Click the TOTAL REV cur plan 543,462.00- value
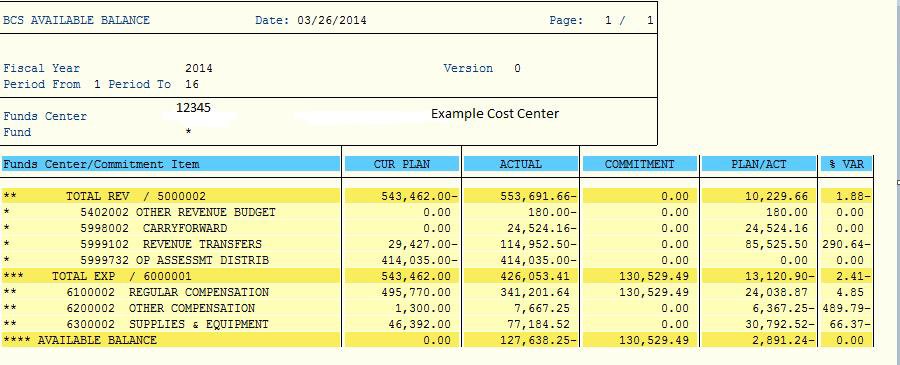The image size is (900, 365). point(420,196)
